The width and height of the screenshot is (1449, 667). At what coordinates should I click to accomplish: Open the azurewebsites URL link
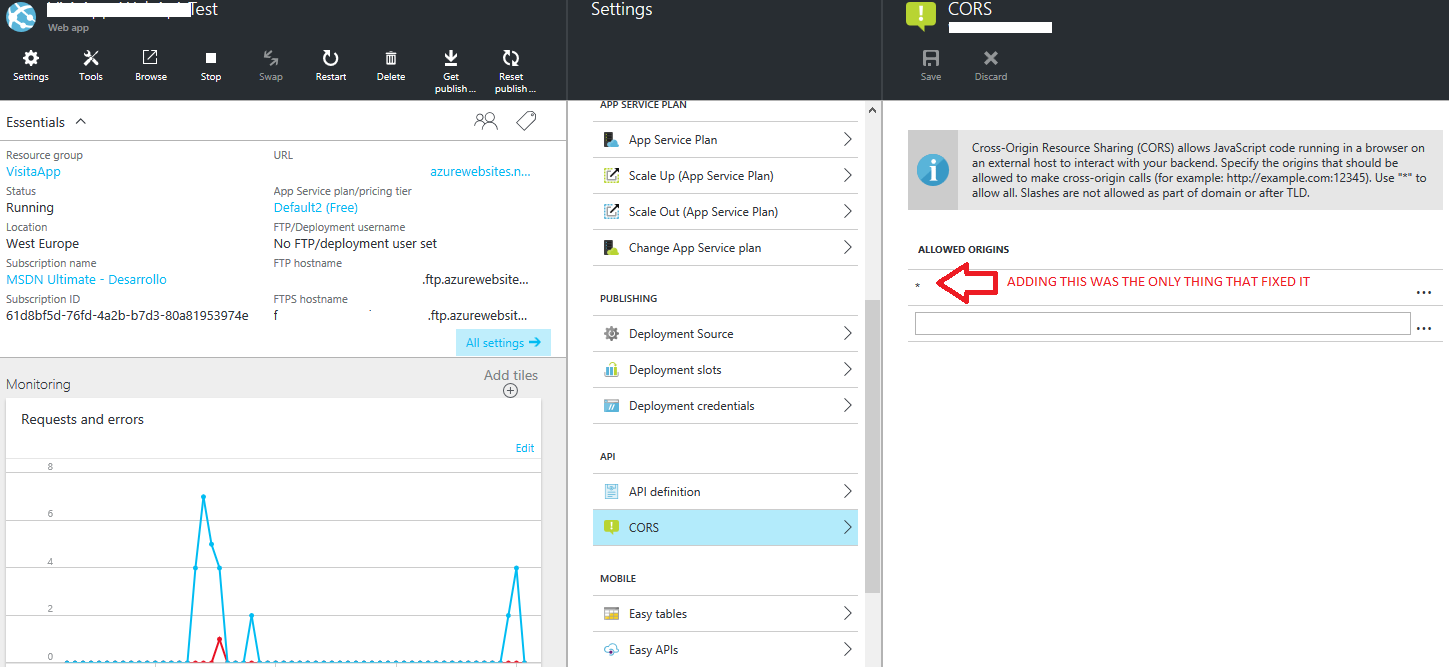tap(480, 172)
